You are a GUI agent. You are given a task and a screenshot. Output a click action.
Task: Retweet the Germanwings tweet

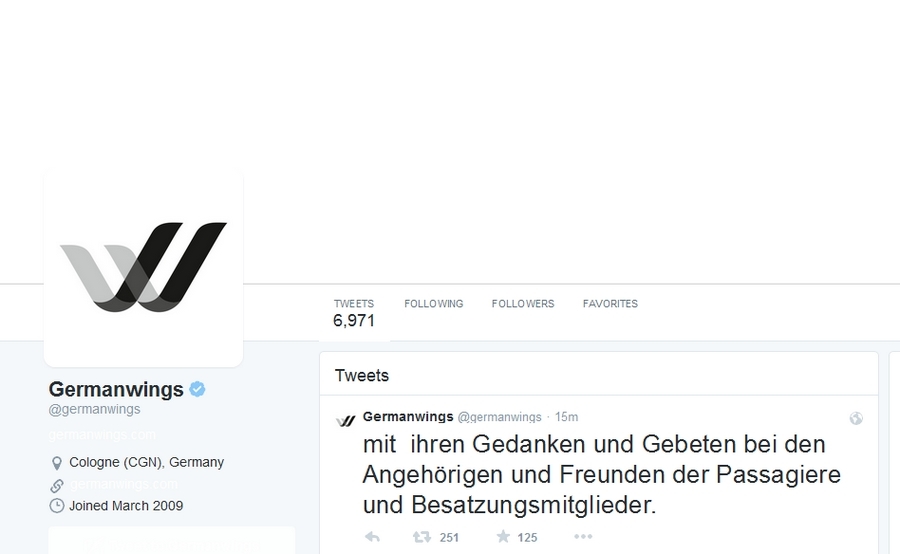click(x=422, y=537)
